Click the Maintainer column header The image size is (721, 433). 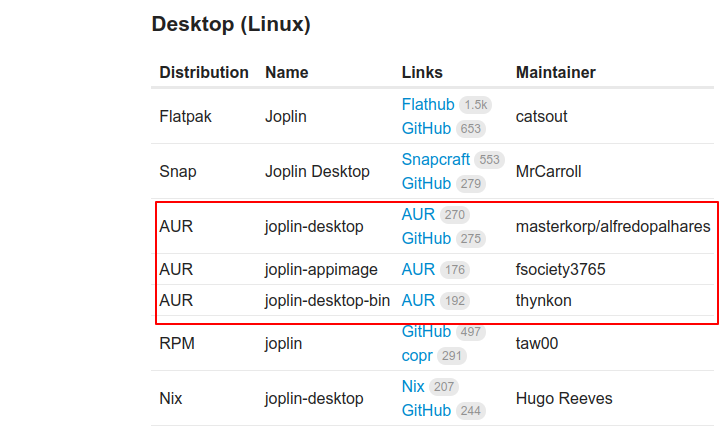pyautogui.click(x=555, y=73)
